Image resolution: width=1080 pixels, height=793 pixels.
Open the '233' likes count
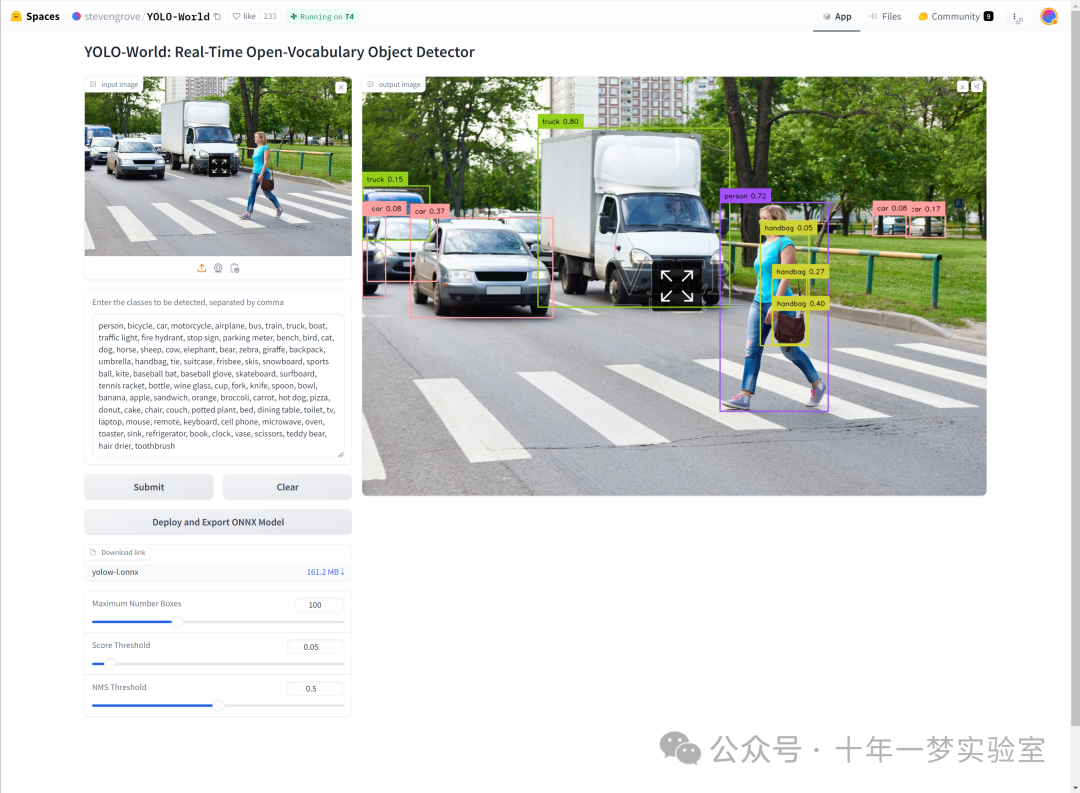point(270,17)
